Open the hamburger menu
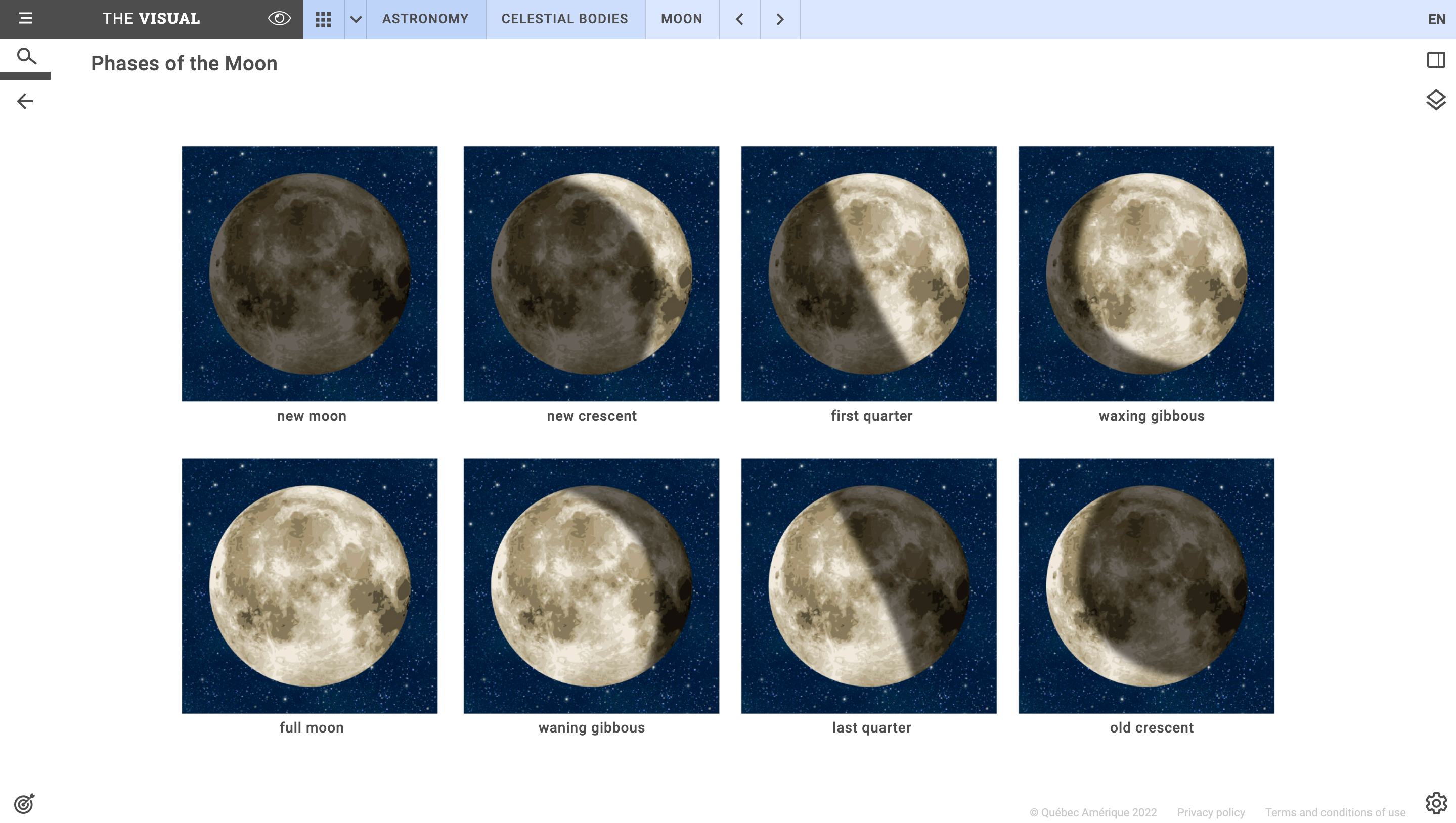 pyautogui.click(x=25, y=19)
